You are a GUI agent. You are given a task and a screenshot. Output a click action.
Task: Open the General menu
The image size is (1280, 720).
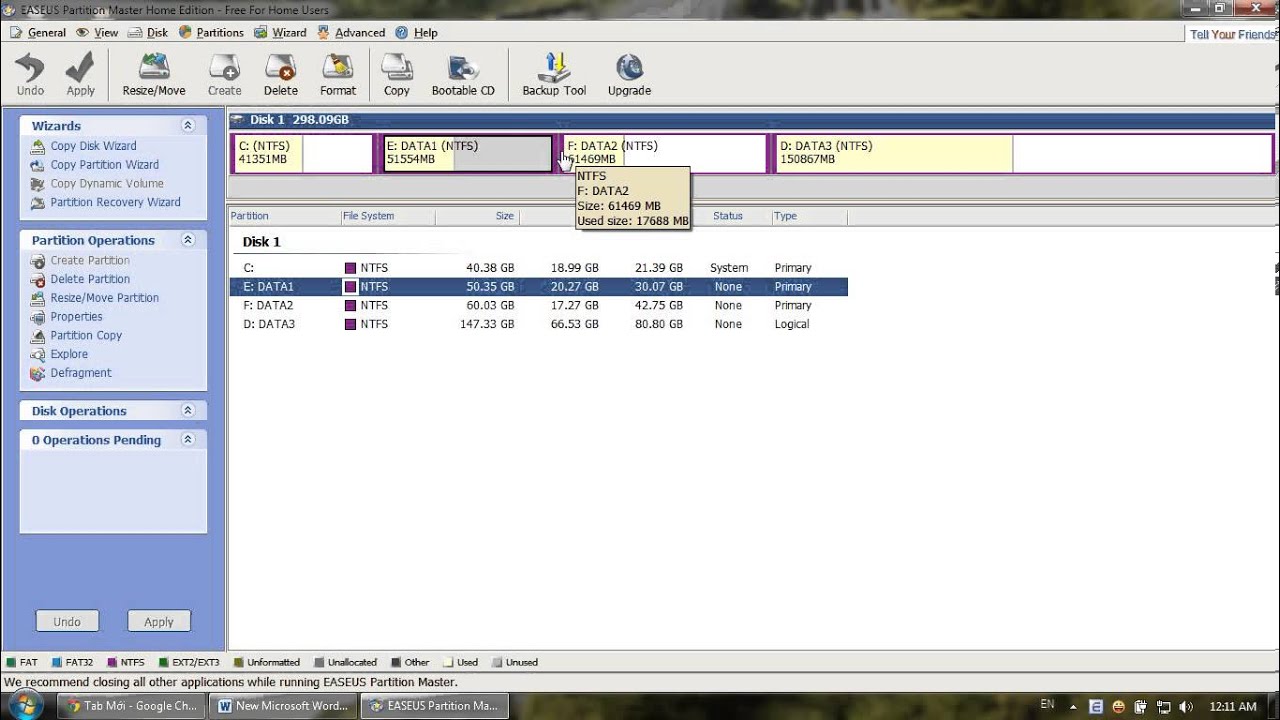click(x=38, y=32)
